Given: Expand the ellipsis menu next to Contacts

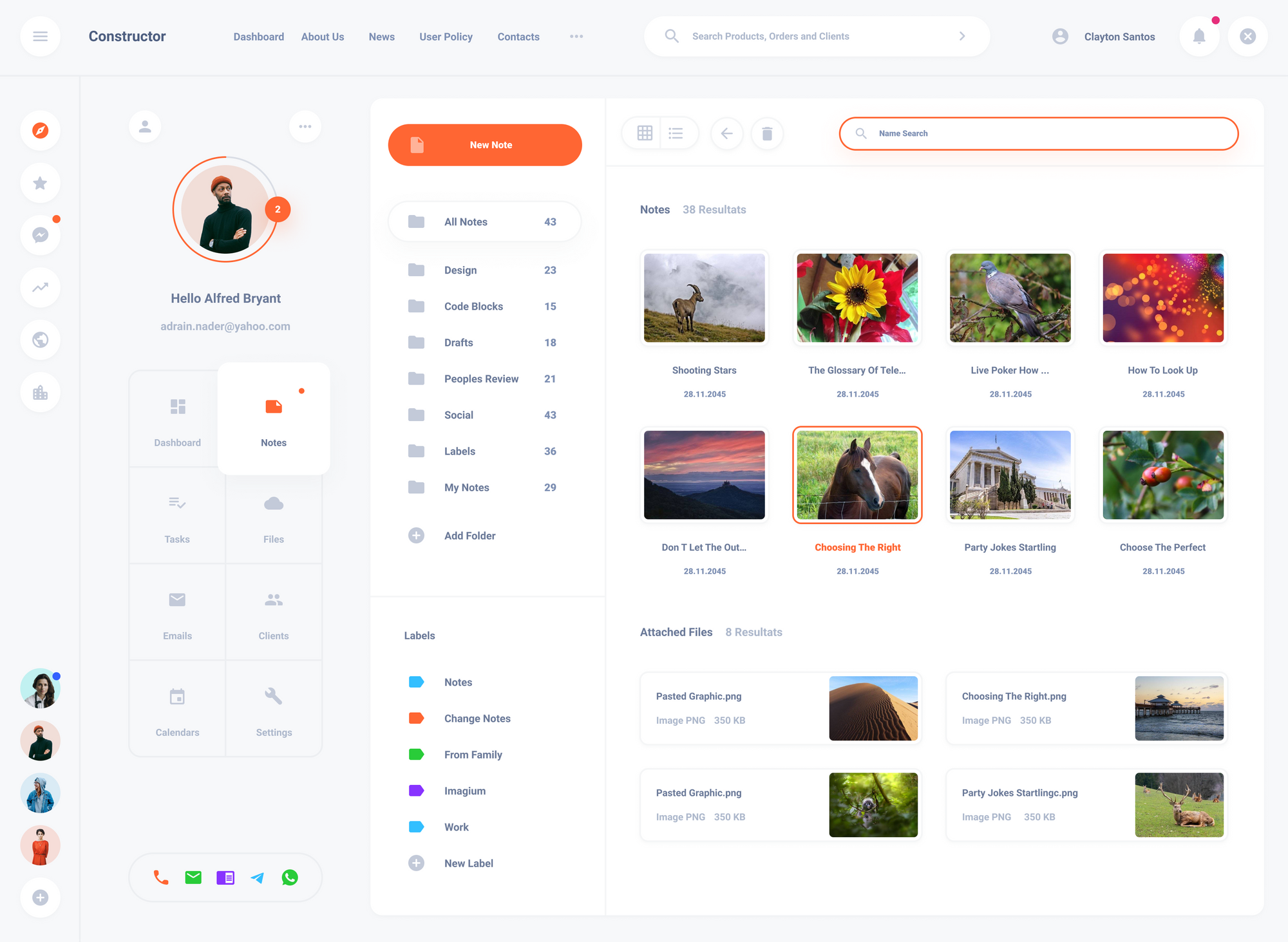Looking at the screenshot, I should point(576,36).
